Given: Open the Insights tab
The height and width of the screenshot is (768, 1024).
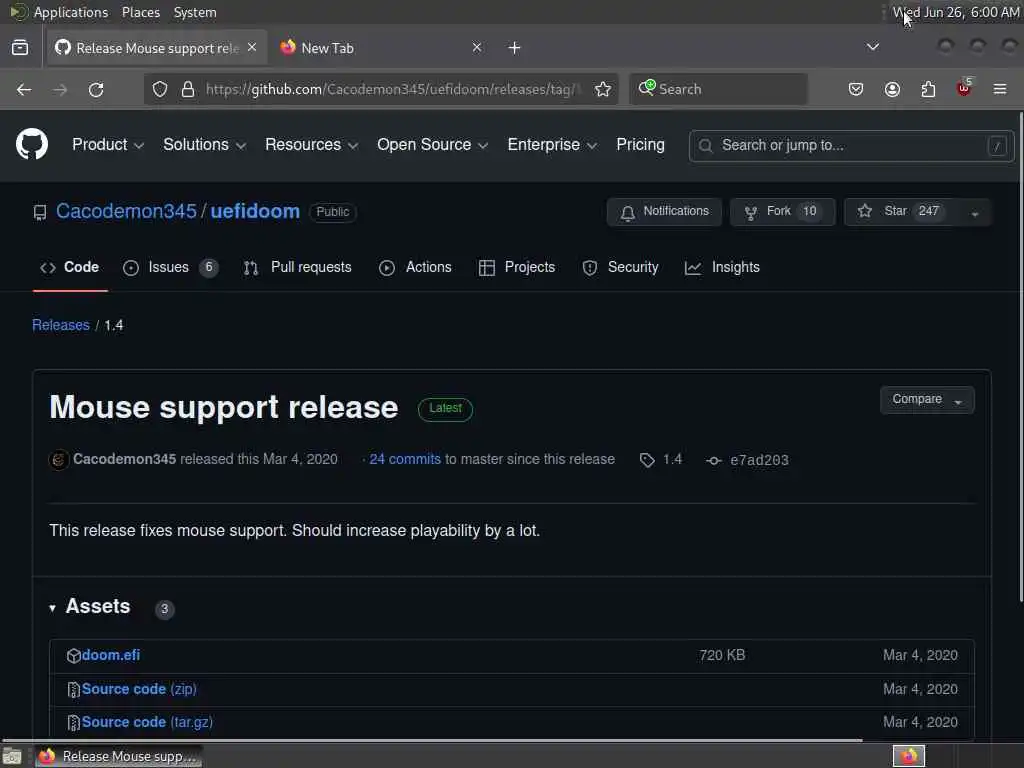Looking at the screenshot, I should click(x=722, y=267).
